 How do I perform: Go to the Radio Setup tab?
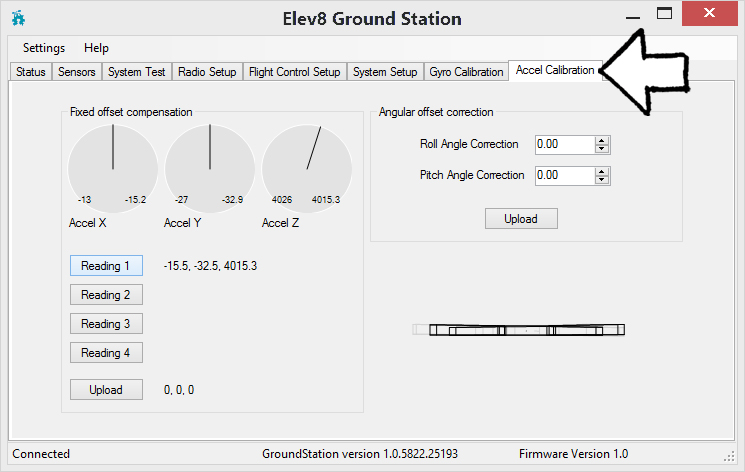207,72
